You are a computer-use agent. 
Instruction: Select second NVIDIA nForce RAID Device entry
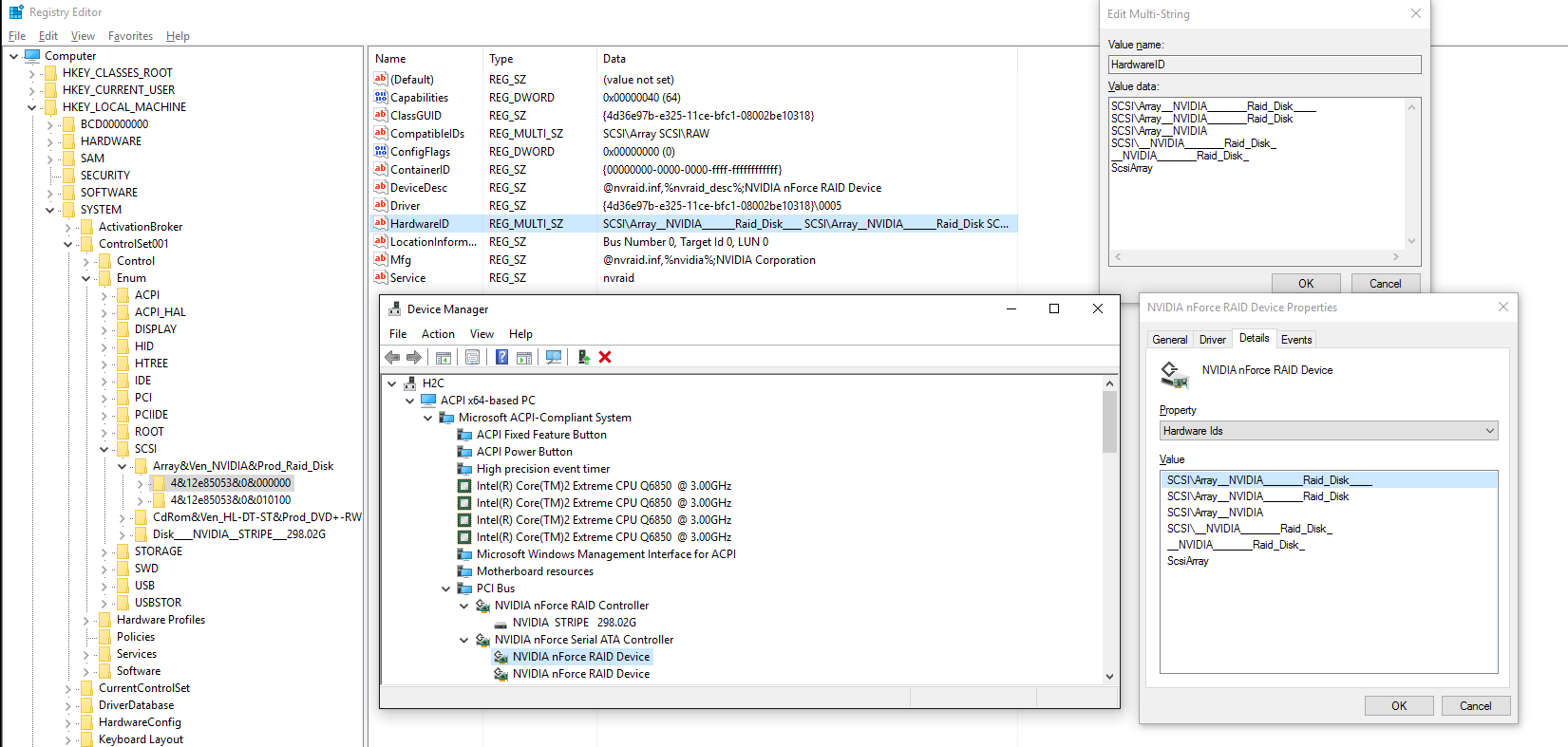581,674
